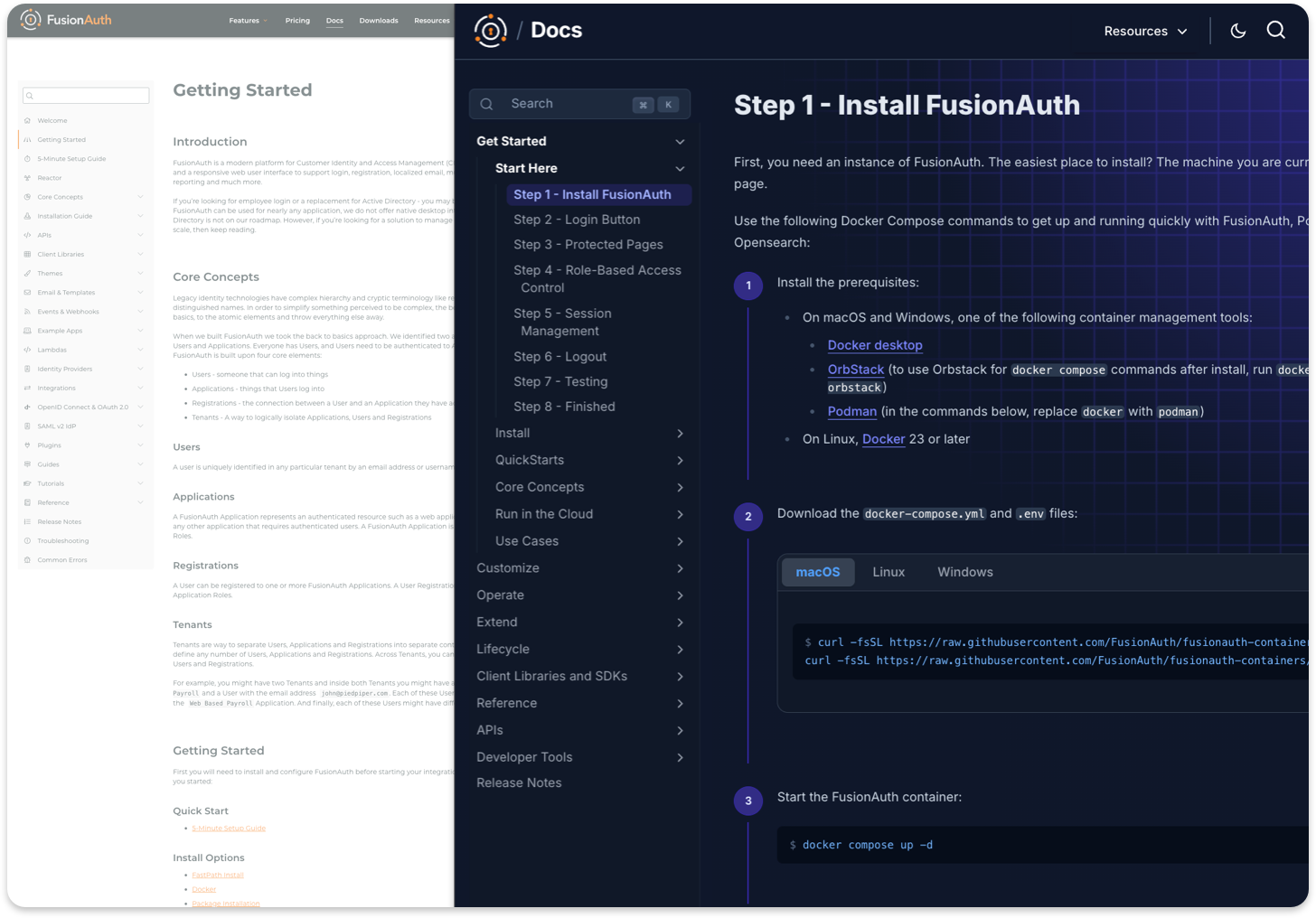The width and height of the screenshot is (1316, 918).
Task: Click the icon beside Welcome in the light sidebar
Action: click(28, 121)
